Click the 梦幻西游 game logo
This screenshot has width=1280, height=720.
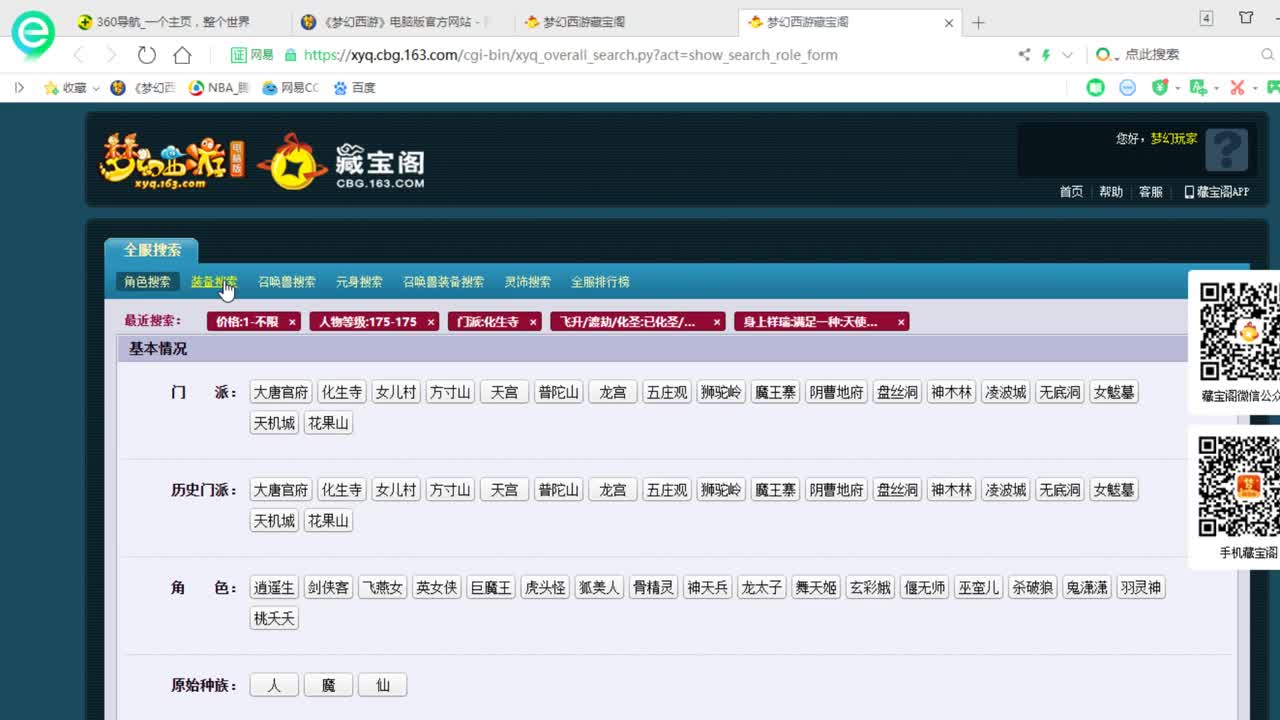(170, 160)
